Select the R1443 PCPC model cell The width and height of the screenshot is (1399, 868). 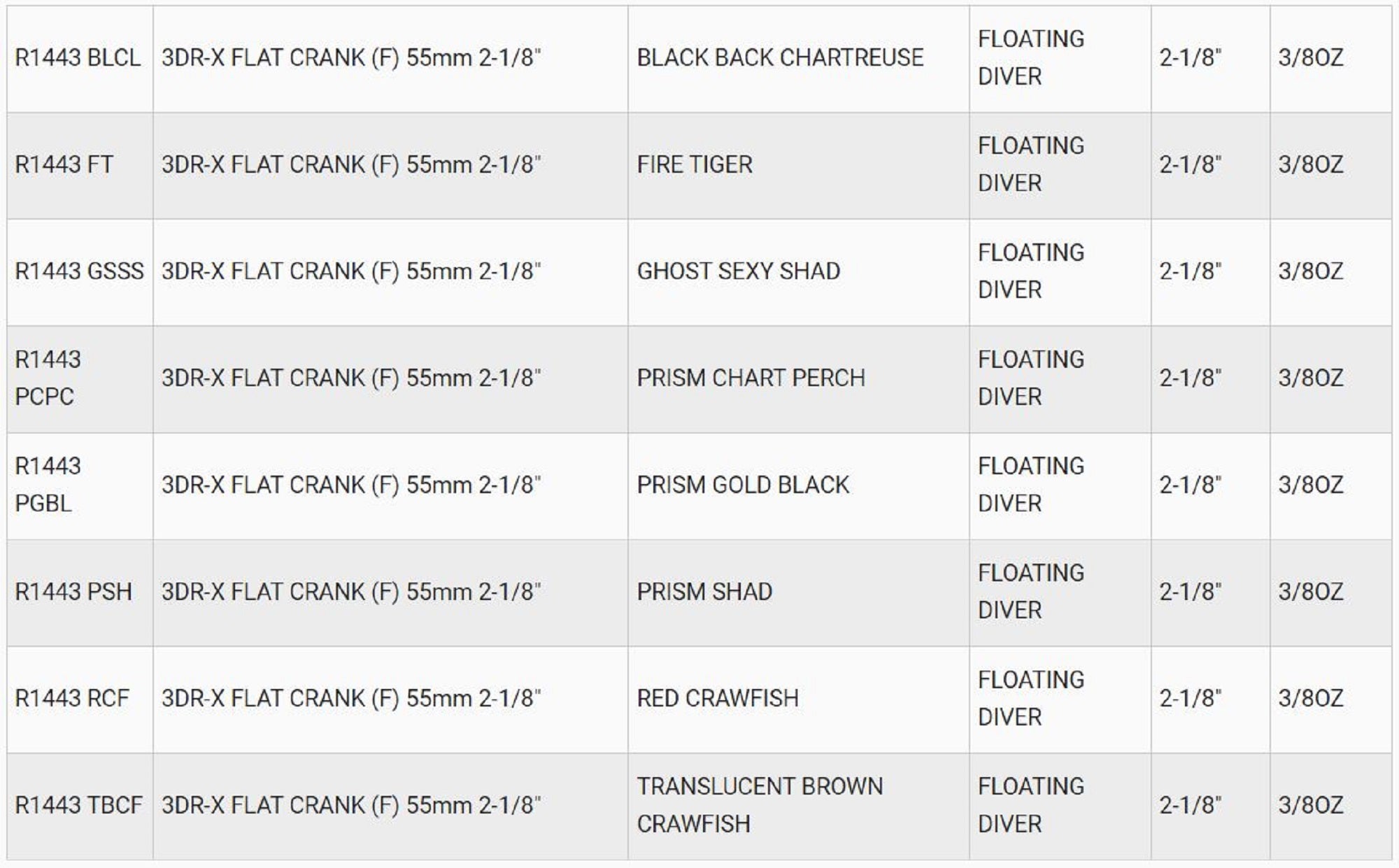48,378
